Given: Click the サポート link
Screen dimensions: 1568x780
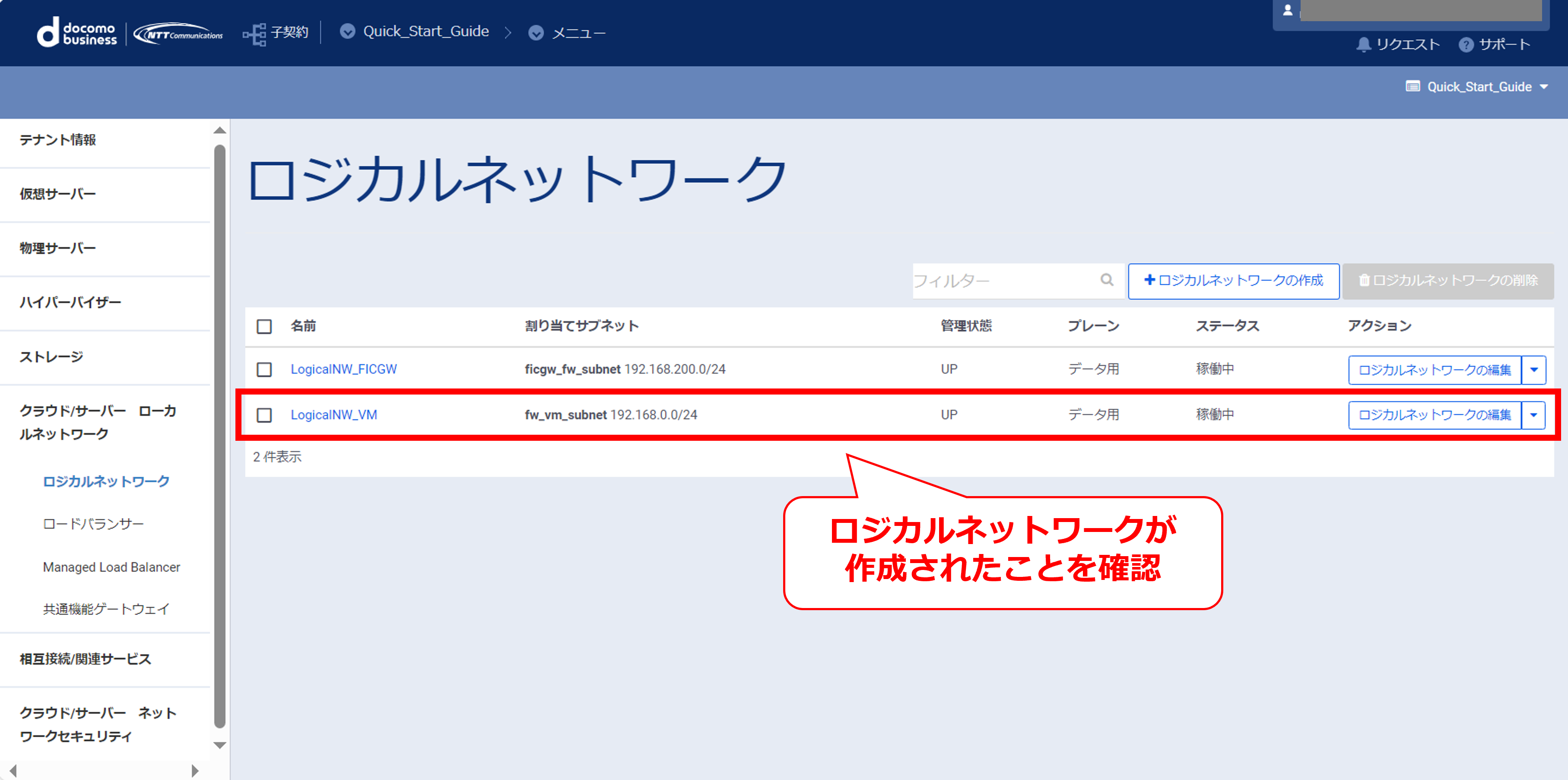Looking at the screenshot, I should click(1505, 45).
